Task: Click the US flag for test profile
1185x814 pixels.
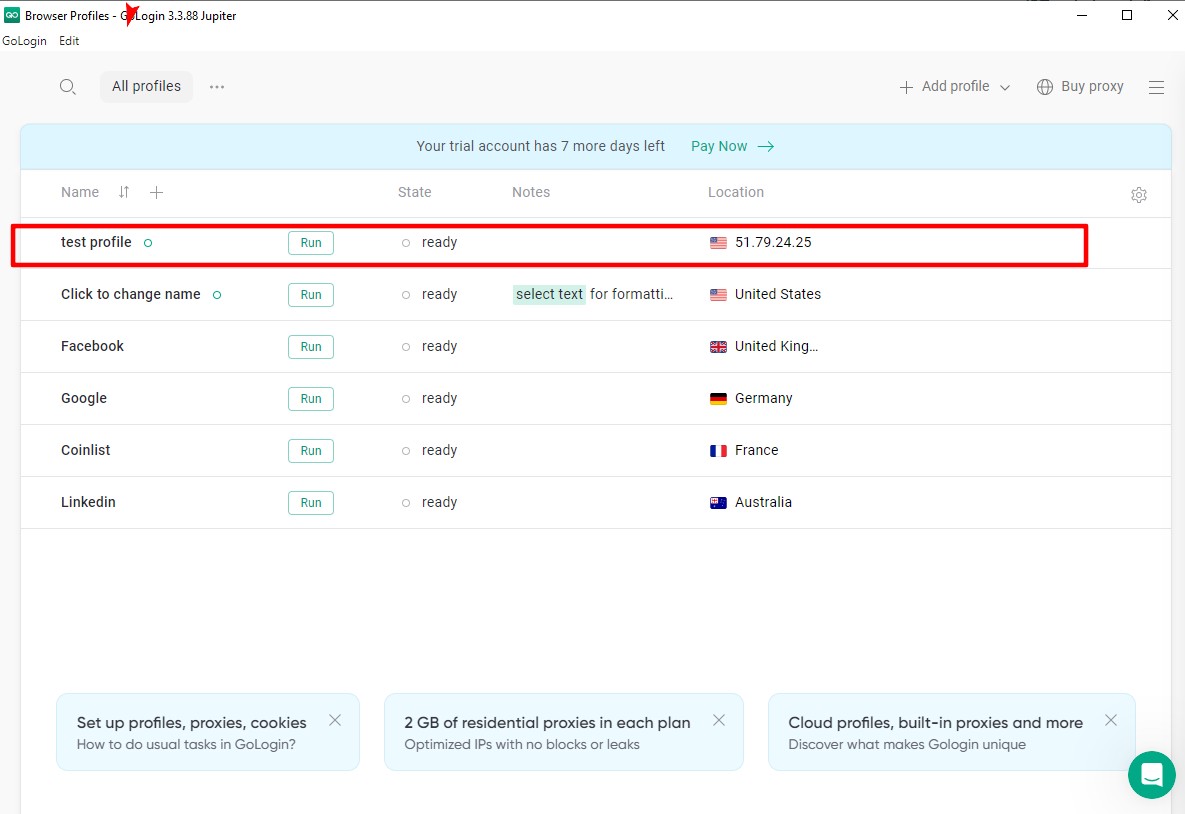Action: tap(718, 243)
